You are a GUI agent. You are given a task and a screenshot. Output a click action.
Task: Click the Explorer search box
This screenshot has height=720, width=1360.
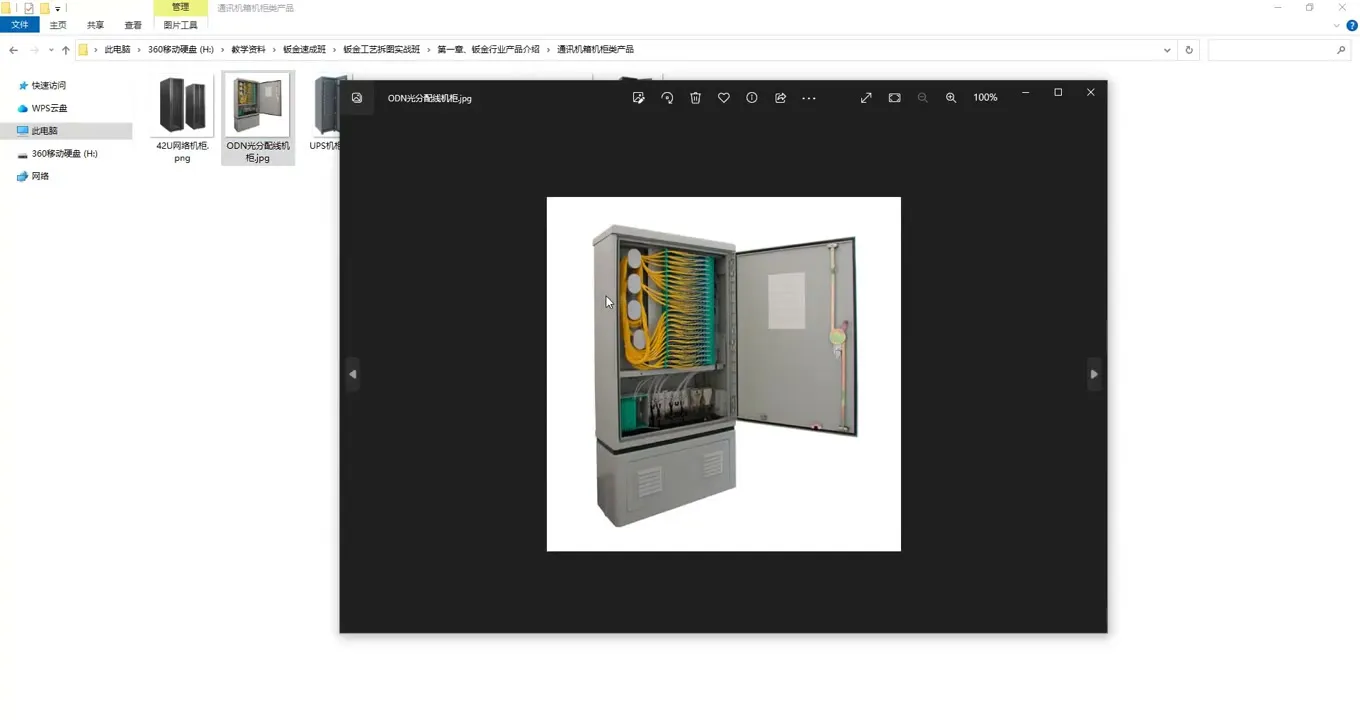(x=1272, y=50)
